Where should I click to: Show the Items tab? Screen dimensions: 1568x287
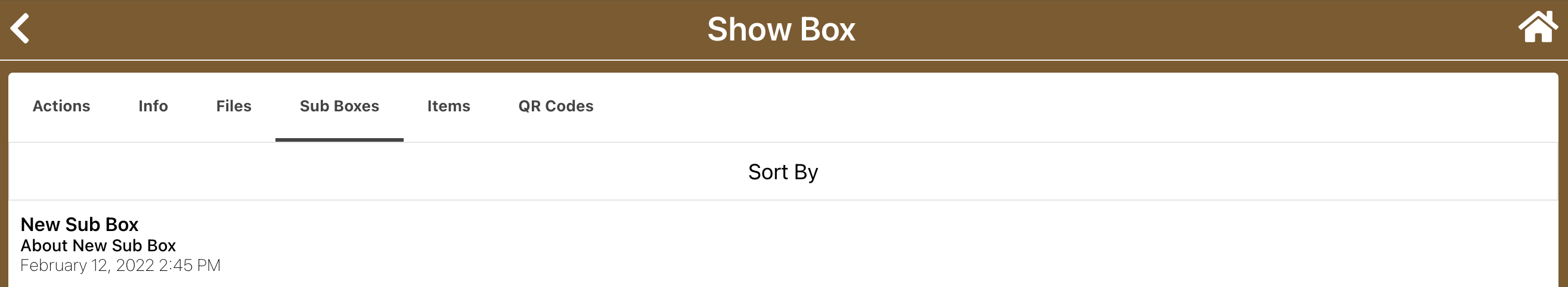pyautogui.click(x=448, y=106)
